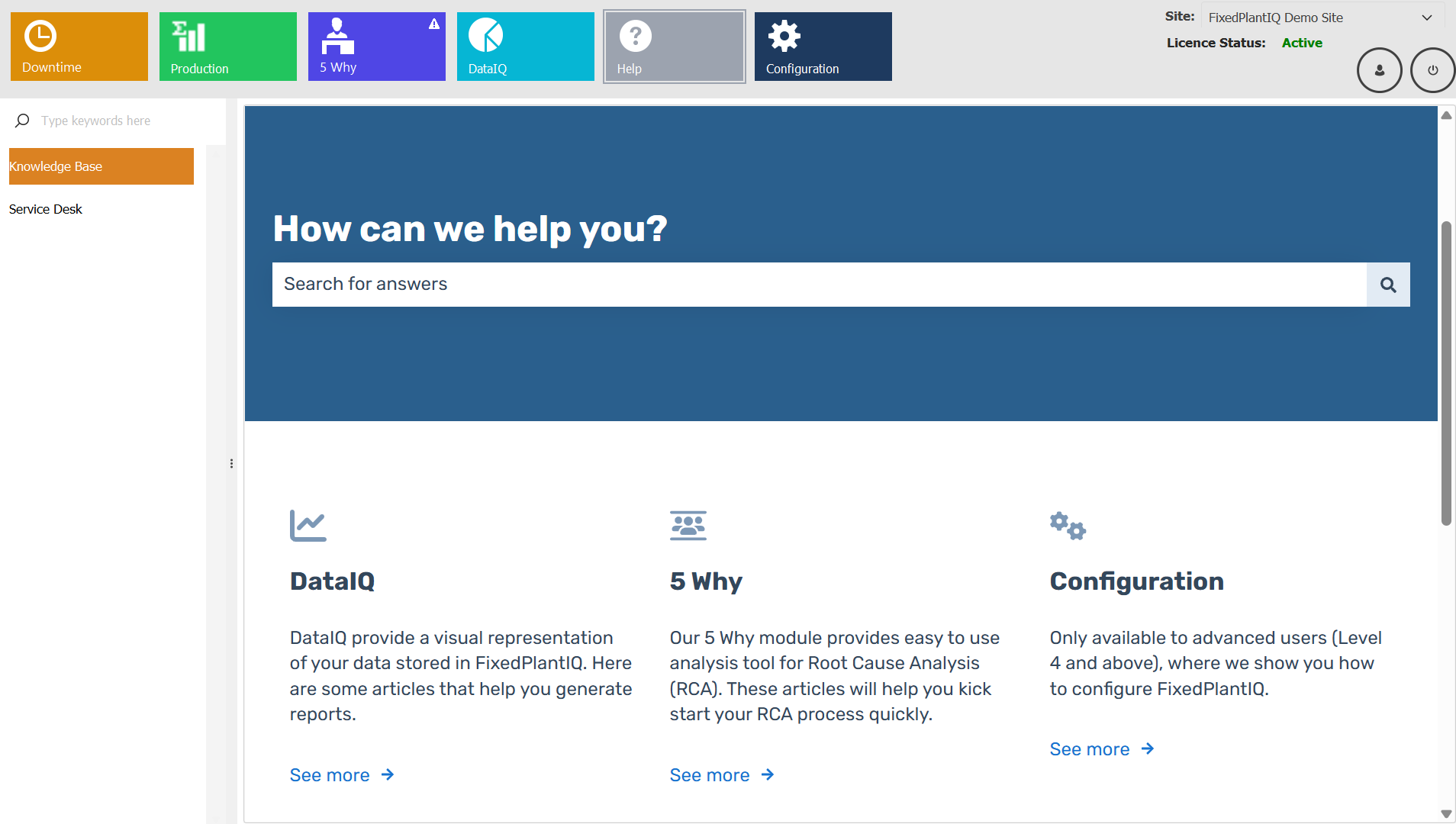Click the power logout icon button
The width and height of the screenshot is (1456, 824).
click(1433, 70)
